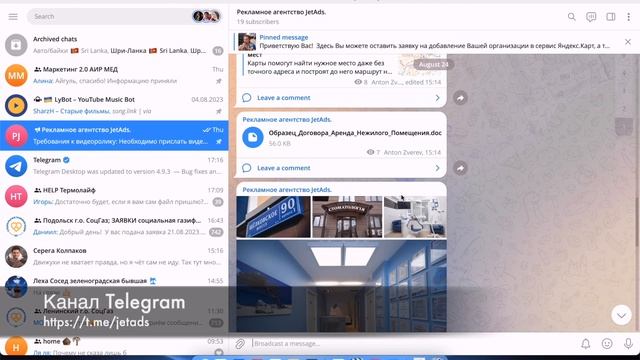Toggle the right info sidebar panel
The image size is (640, 360).
pos(611,17)
